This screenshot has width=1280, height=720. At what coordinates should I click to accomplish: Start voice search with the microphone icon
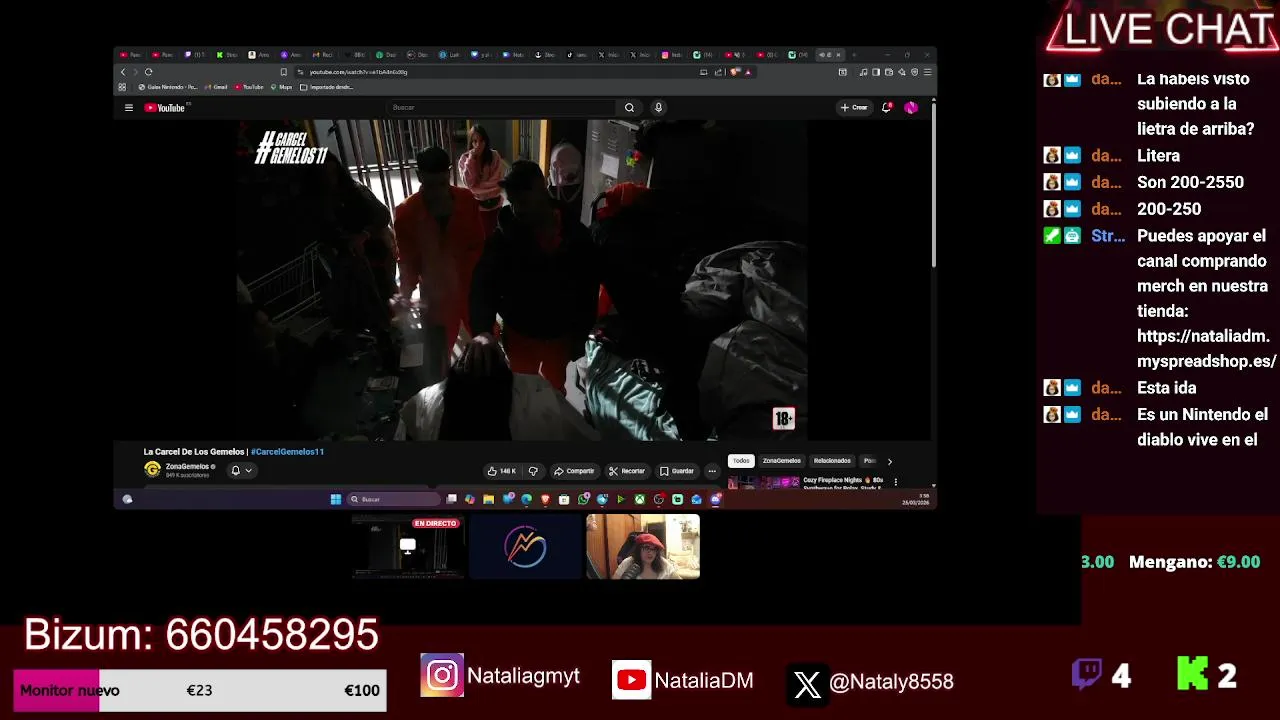(658, 107)
